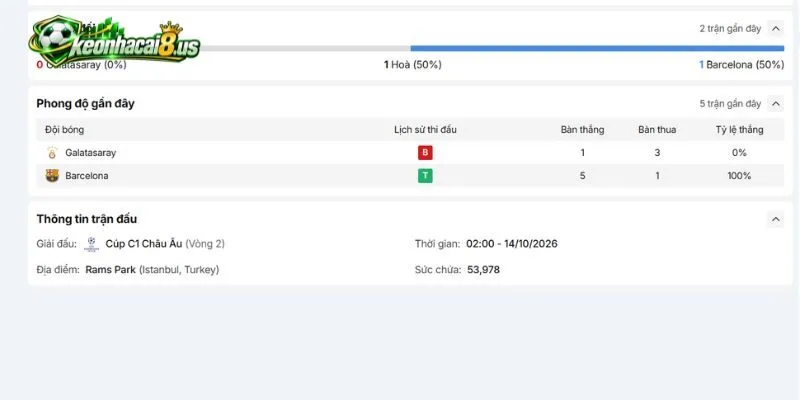Click the 'Bàn thua' column header
This screenshot has height=400, width=800.
point(657,130)
